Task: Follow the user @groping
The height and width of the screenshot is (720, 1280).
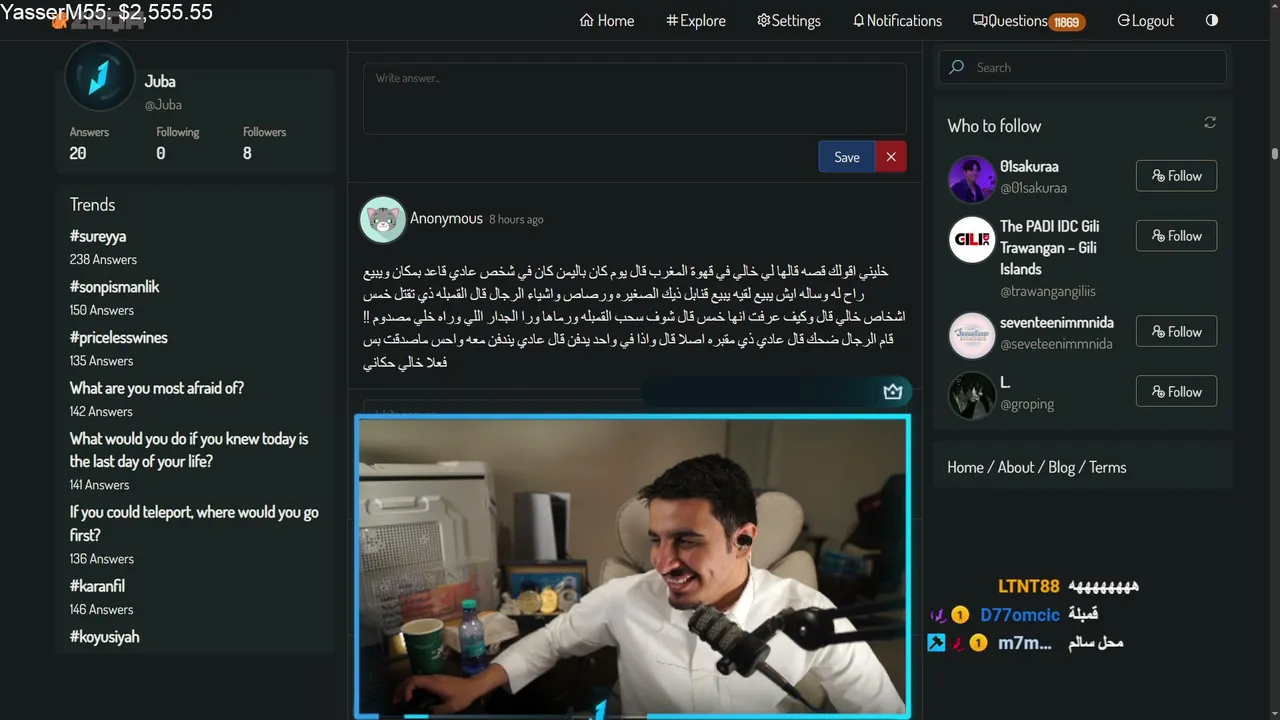Action: pyautogui.click(x=1176, y=392)
